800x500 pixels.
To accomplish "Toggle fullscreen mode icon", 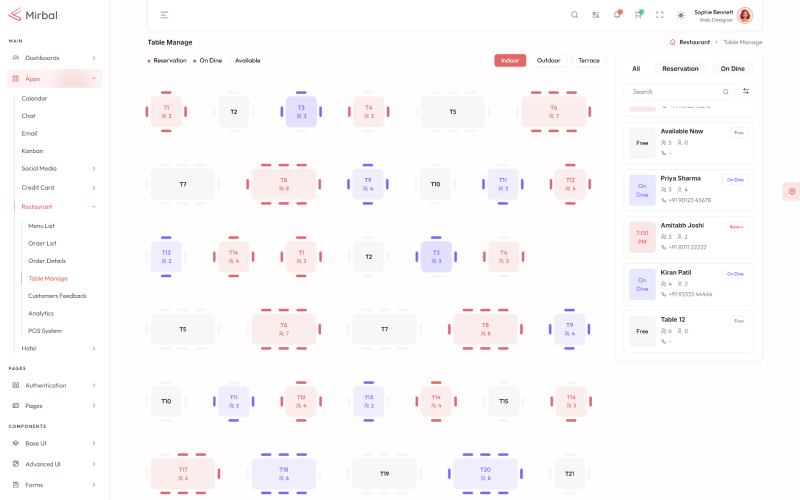I will click(659, 15).
